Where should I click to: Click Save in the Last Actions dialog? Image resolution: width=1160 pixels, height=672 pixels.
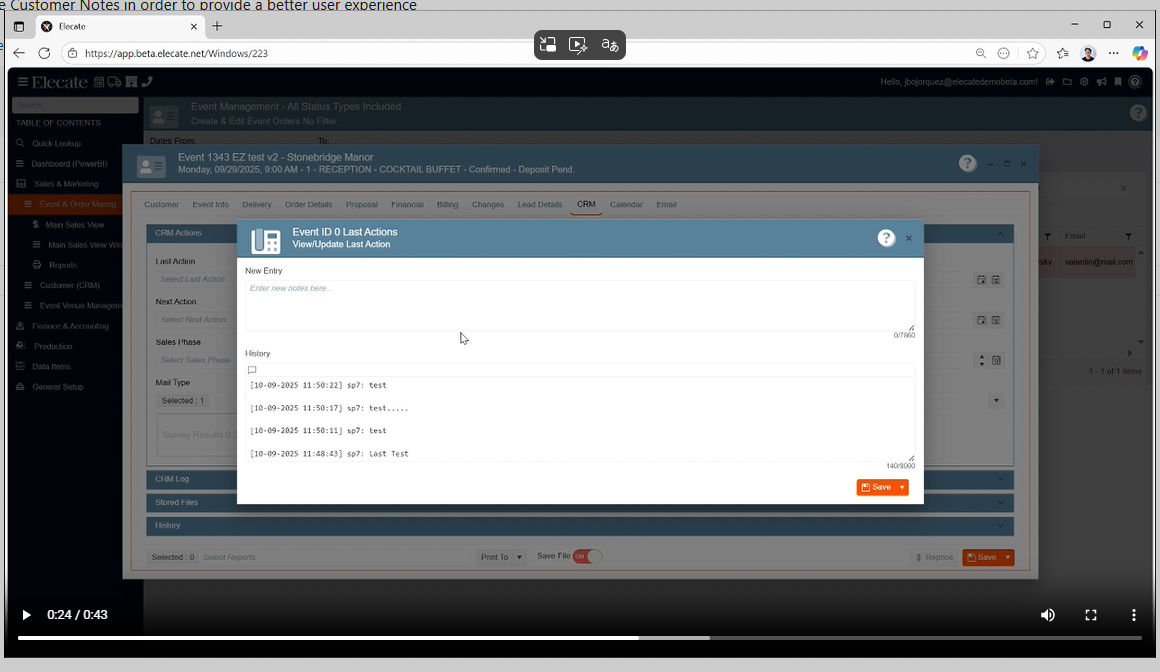tap(876, 487)
